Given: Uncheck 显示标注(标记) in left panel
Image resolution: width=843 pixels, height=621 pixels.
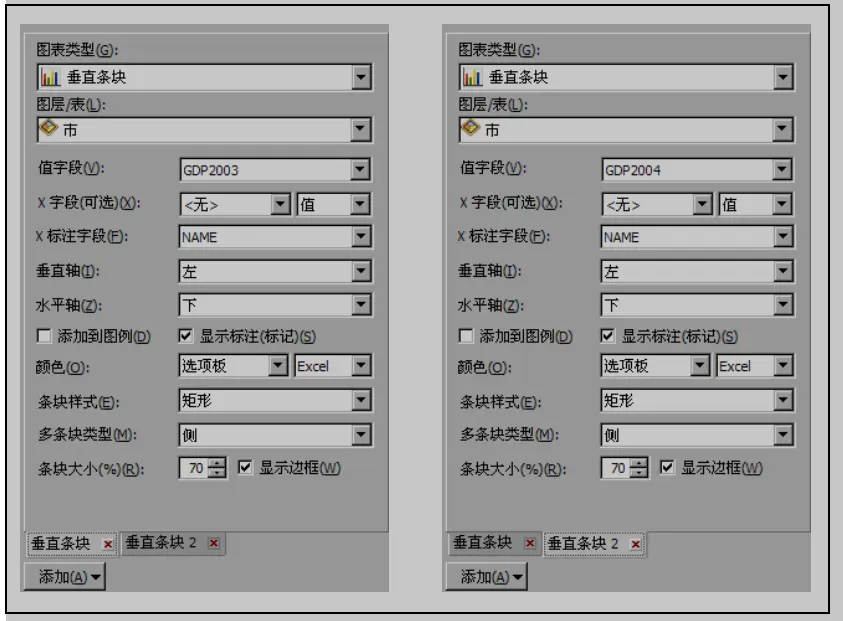Looking at the screenshot, I should click(x=185, y=336).
